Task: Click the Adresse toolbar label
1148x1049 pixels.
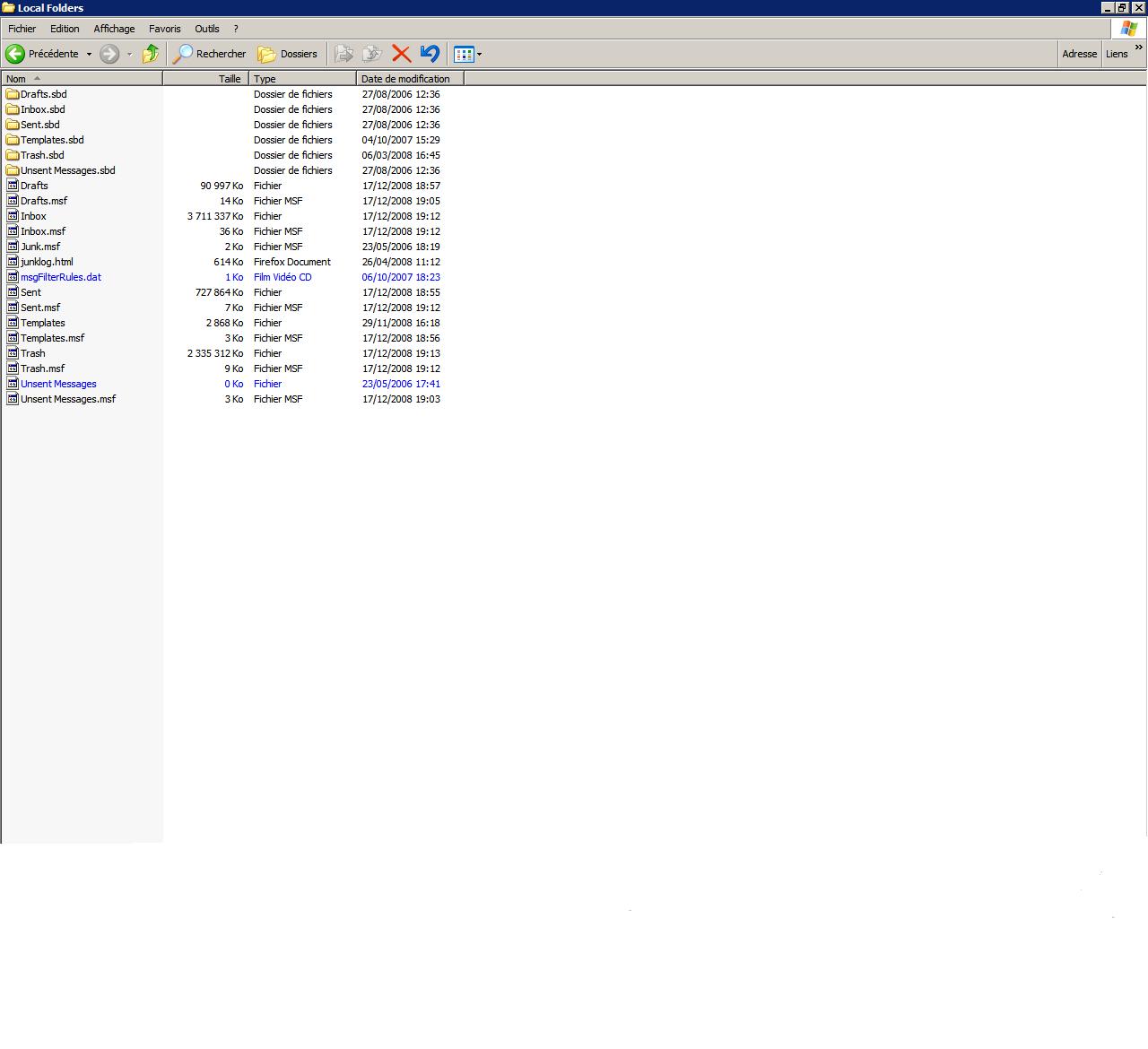Action: pyautogui.click(x=1079, y=54)
